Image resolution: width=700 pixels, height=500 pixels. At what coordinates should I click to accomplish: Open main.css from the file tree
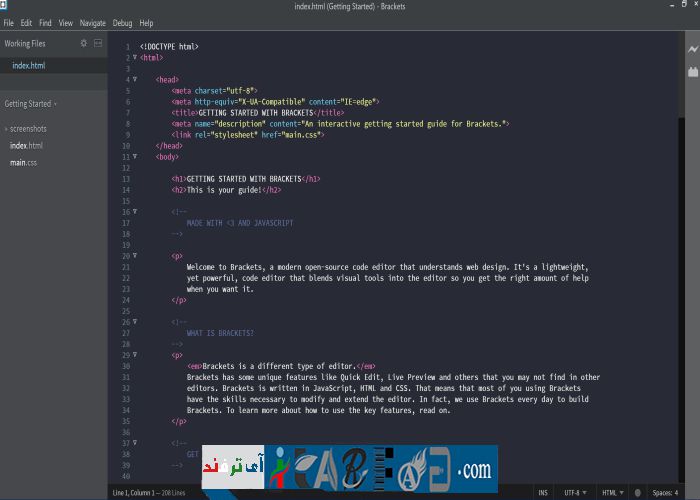point(24,162)
